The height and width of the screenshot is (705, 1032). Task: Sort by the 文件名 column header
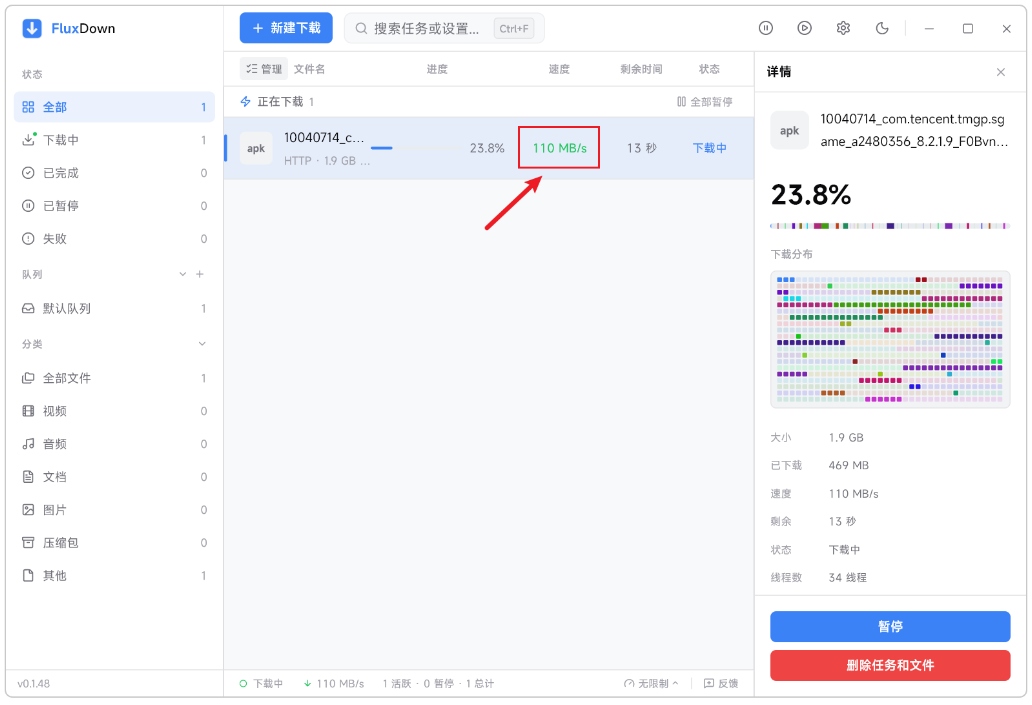(x=309, y=69)
